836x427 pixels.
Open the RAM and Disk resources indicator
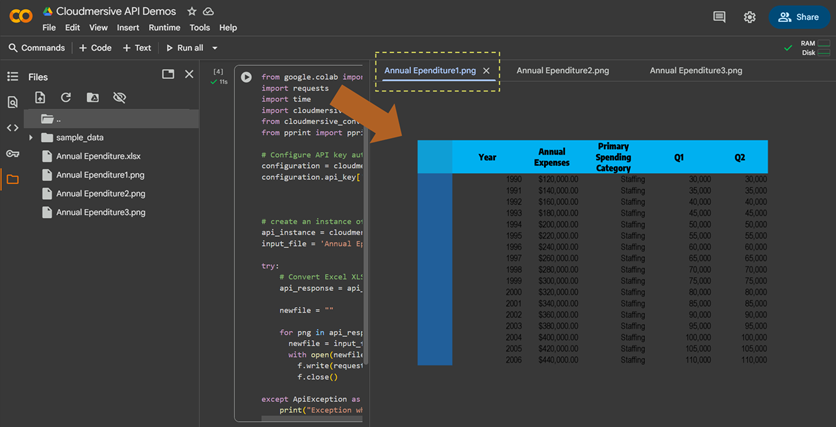point(814,48)
